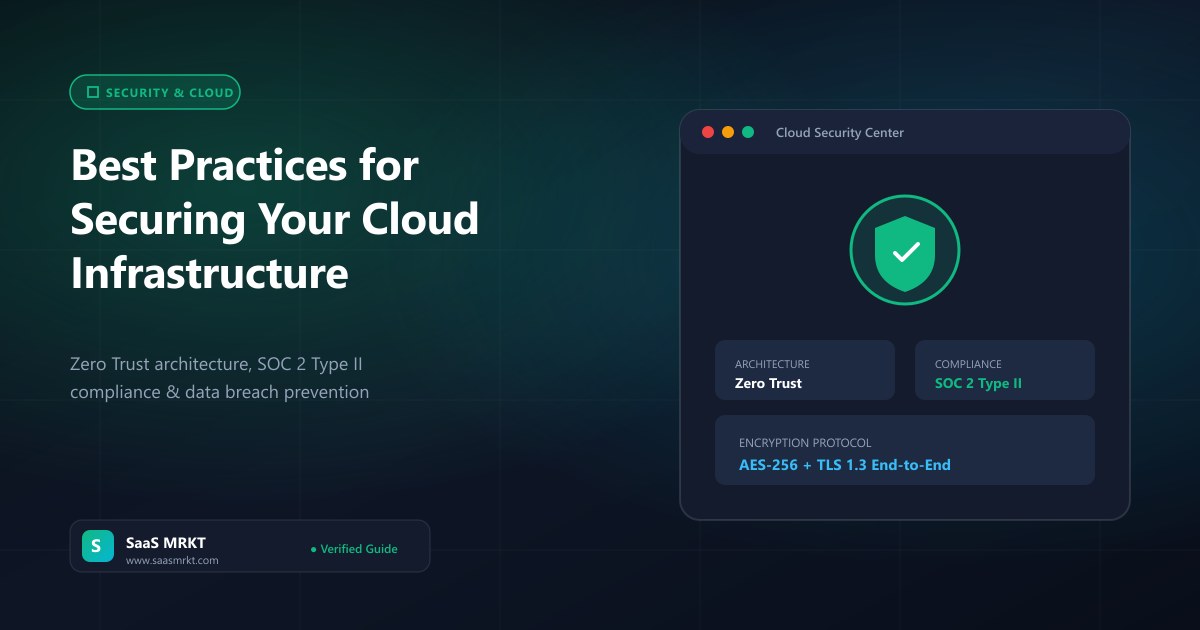Click the subtitle about Zero Trust architecture
The height and width of the screenshot is (630, 1200).
[222, 377]
